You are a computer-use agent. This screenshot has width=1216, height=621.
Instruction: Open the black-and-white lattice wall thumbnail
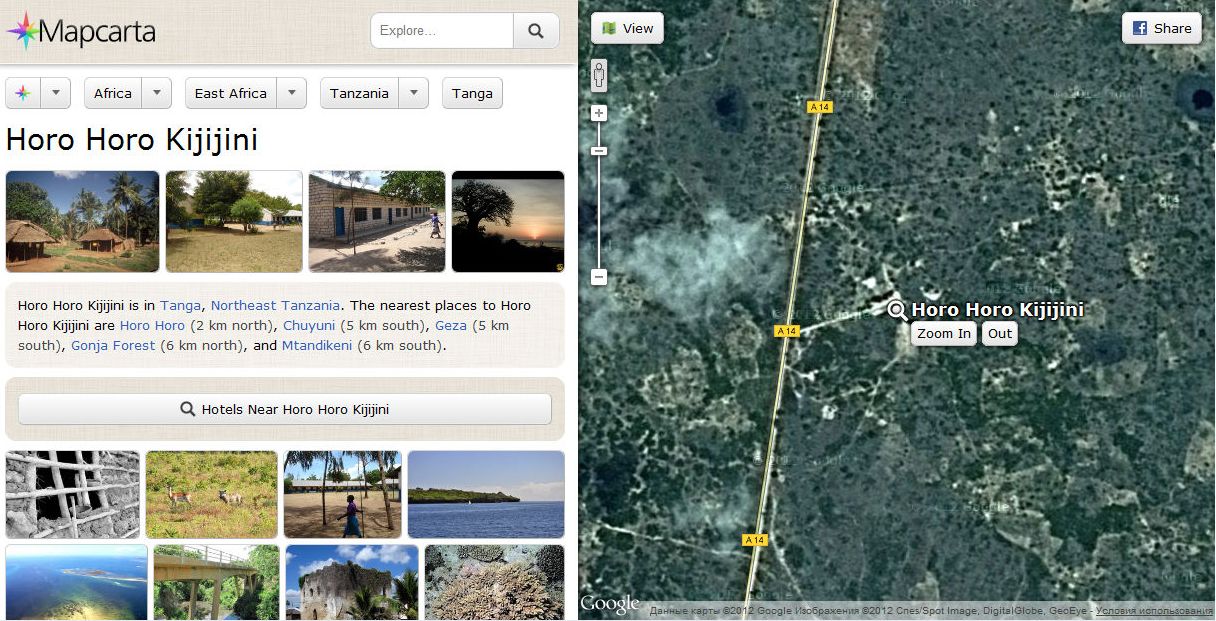(73, 494)
